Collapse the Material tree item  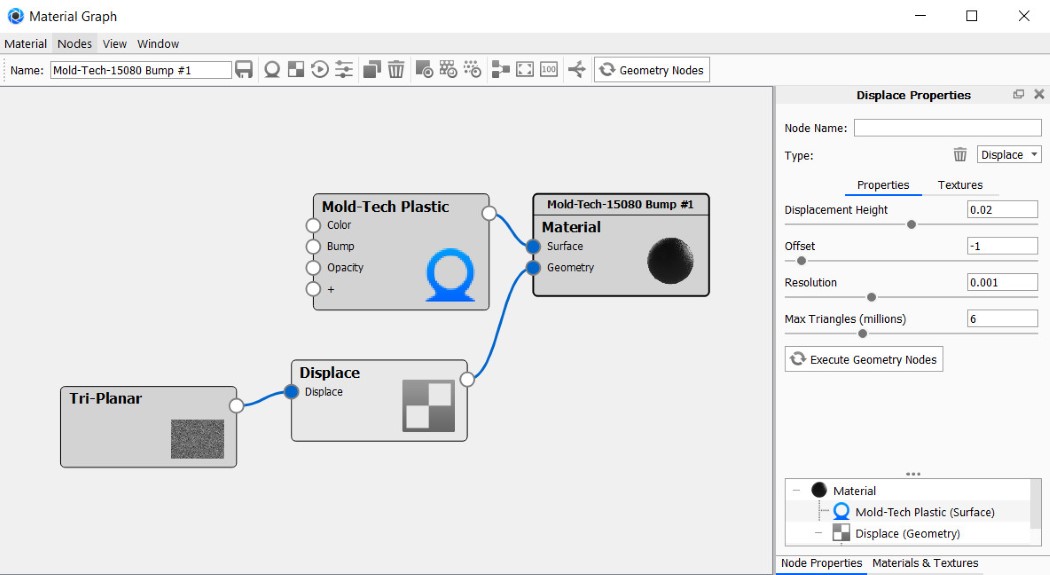796,491
